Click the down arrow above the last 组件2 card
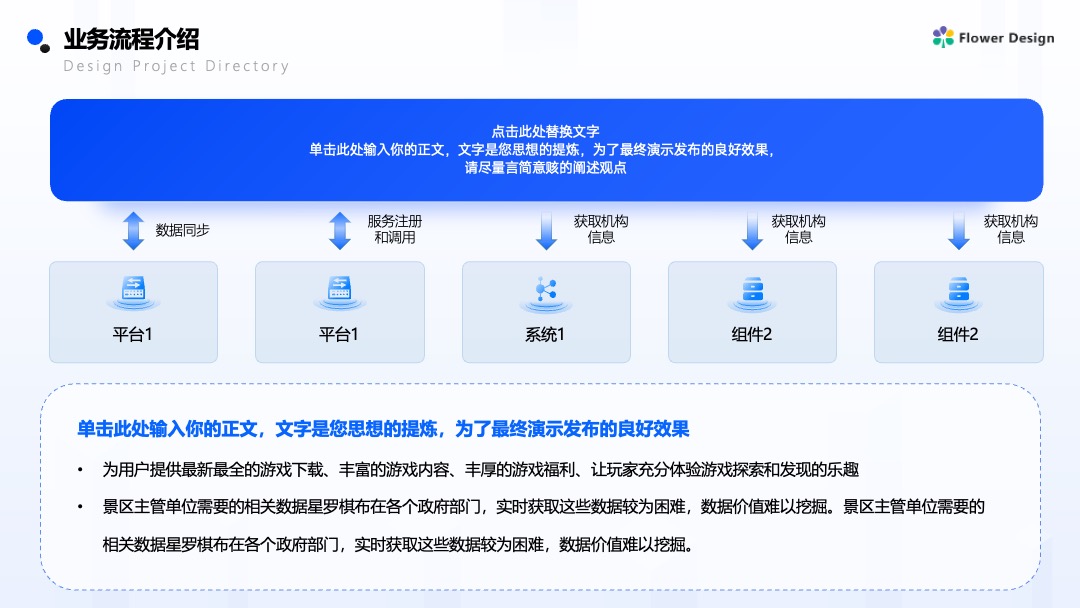 click(x=959, y=230)
